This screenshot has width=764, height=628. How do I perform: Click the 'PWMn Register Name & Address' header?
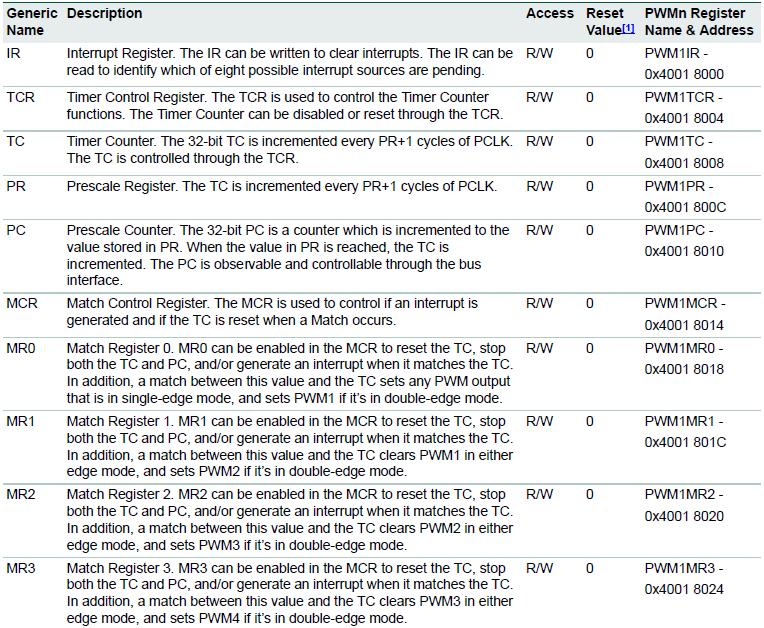(698, 22)
